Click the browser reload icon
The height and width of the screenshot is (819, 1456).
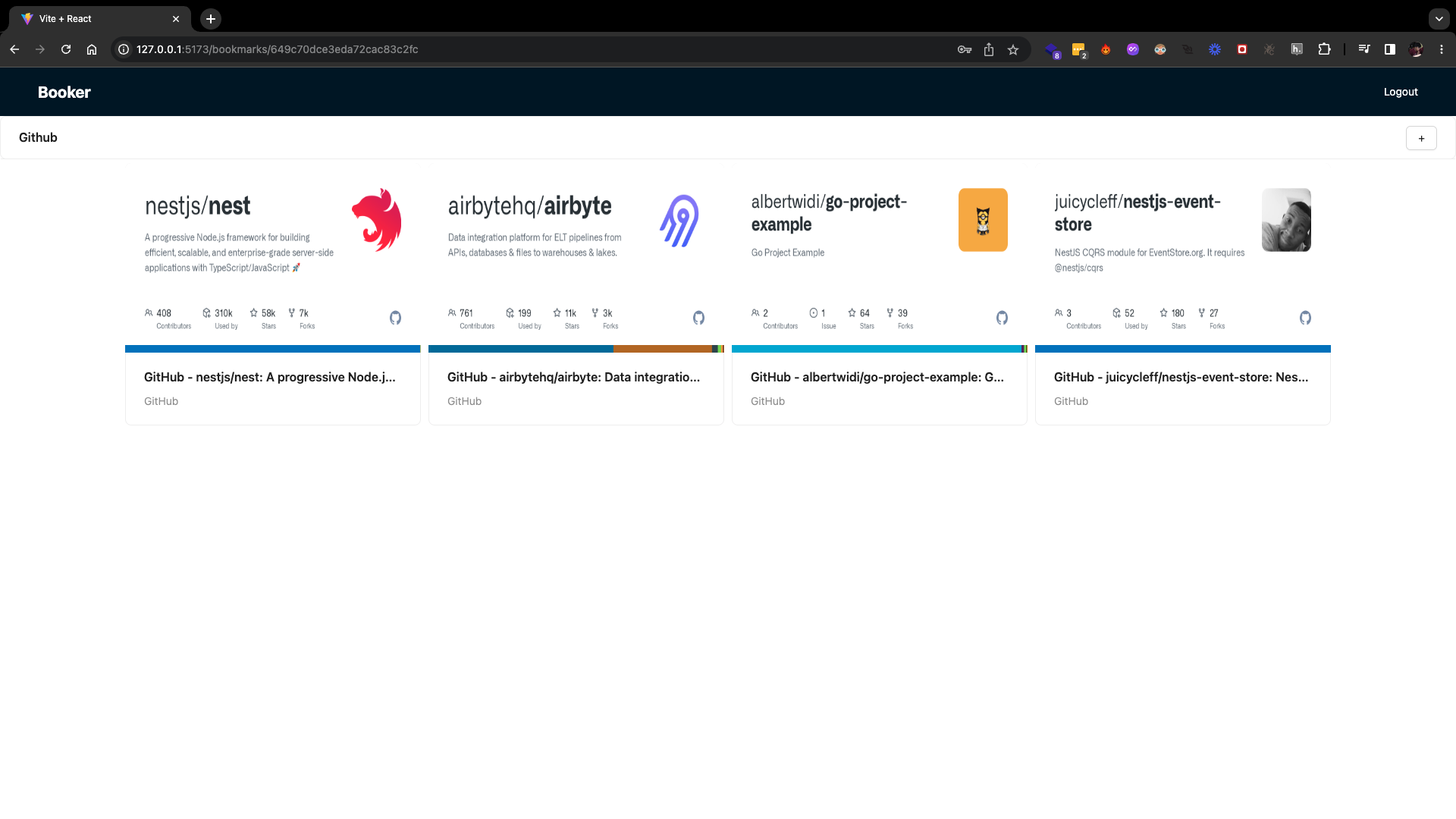pos(66,49)
